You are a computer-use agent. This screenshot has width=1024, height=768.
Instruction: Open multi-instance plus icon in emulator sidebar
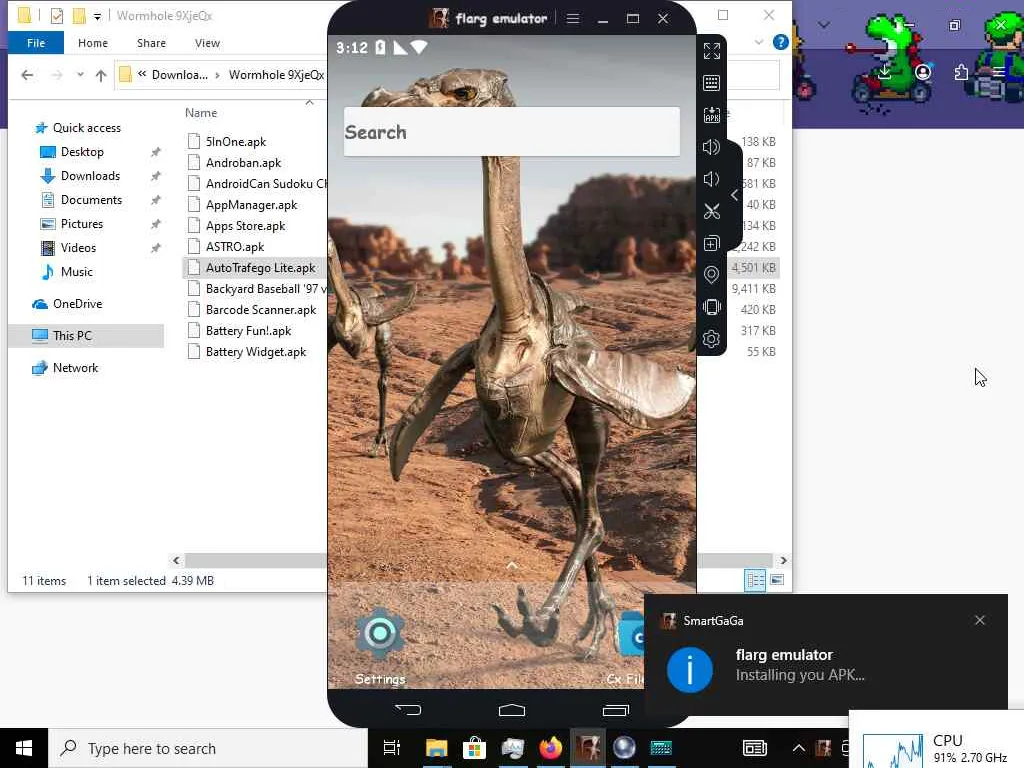(x=711, y=243)
